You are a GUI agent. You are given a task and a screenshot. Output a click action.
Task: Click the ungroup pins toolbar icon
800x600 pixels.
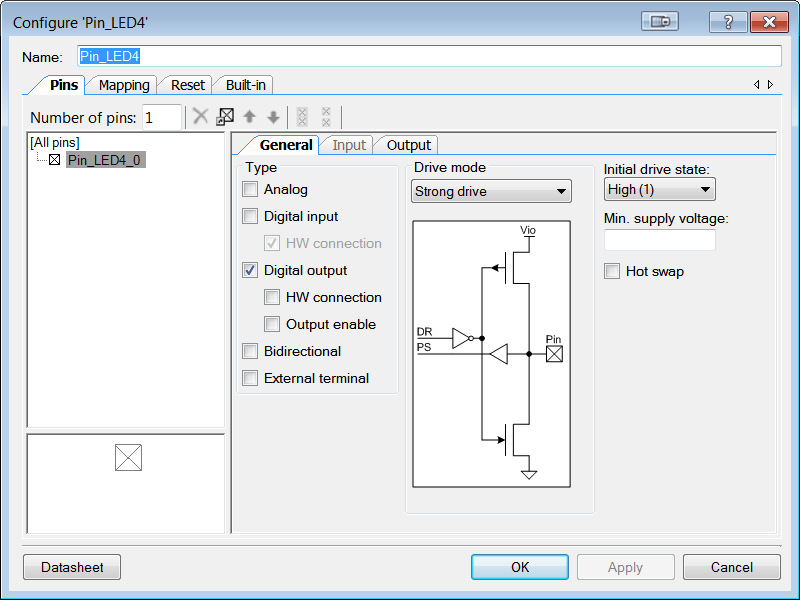[325, 117]
